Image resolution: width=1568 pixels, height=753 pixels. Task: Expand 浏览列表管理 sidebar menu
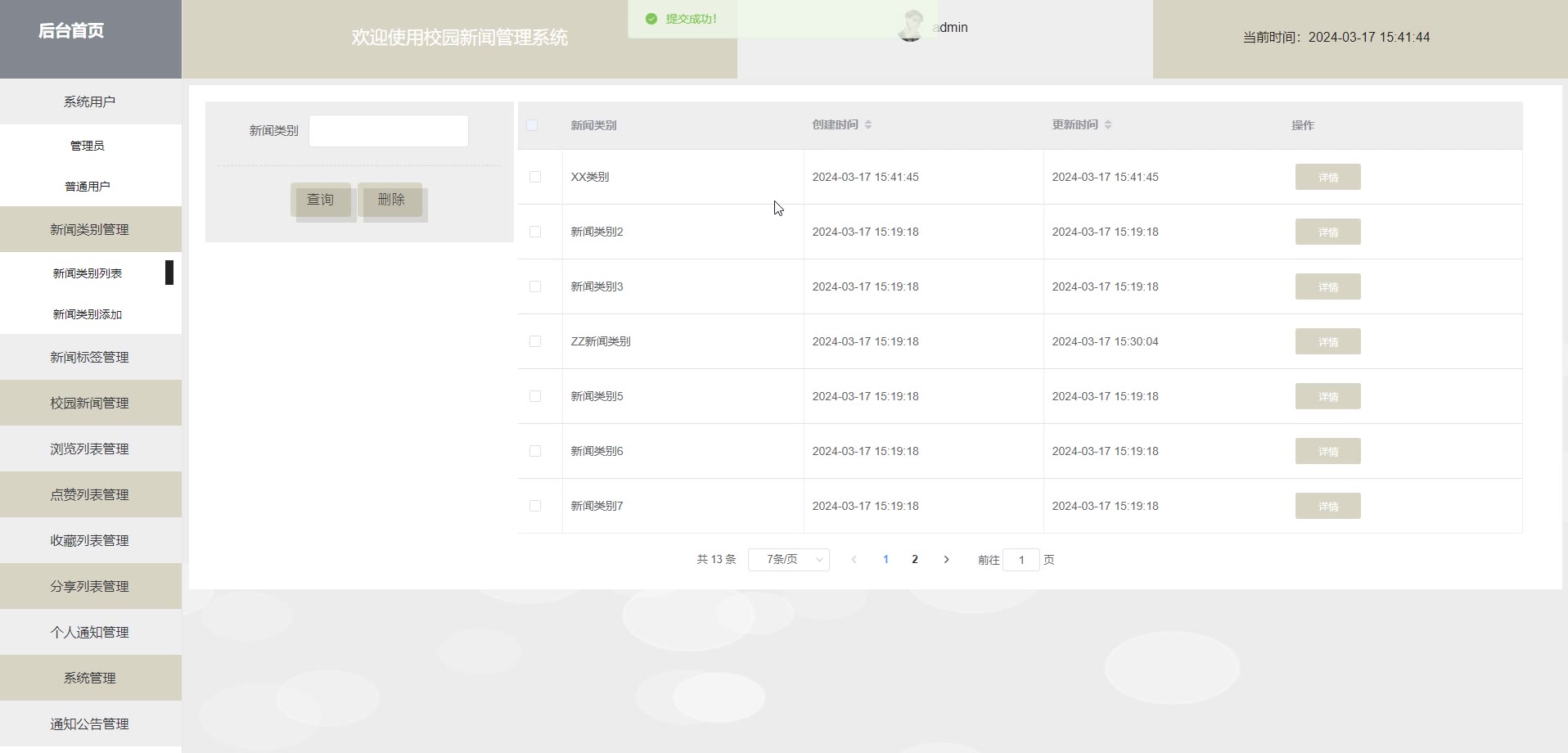pos(90,449)
